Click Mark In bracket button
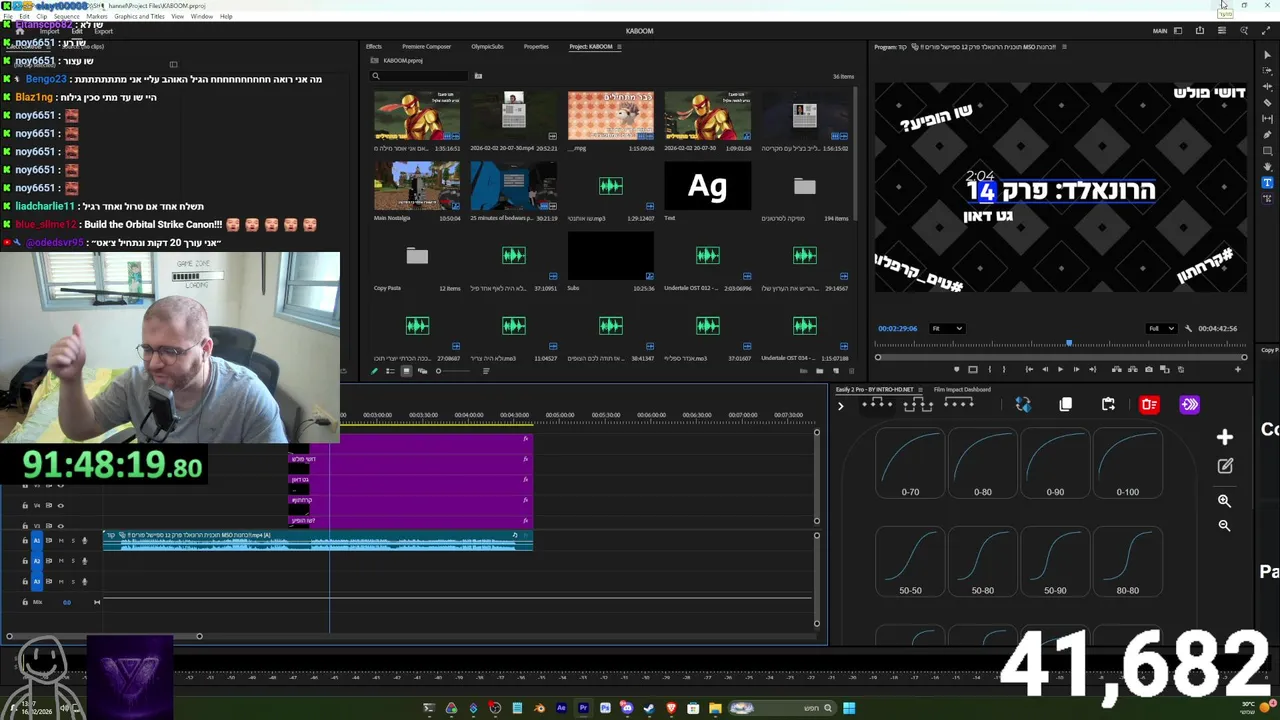1280x720 pixels. (990, 370)
